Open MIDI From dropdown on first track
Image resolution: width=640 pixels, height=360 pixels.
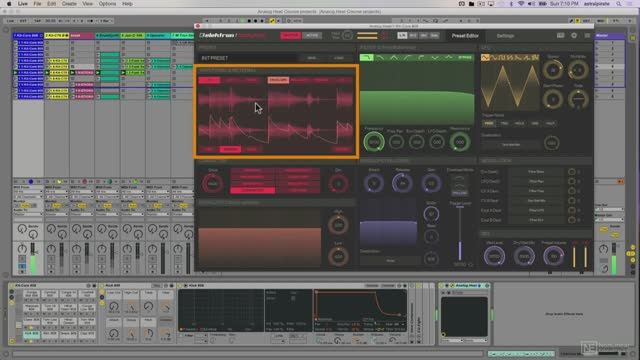tap(28, 191)
